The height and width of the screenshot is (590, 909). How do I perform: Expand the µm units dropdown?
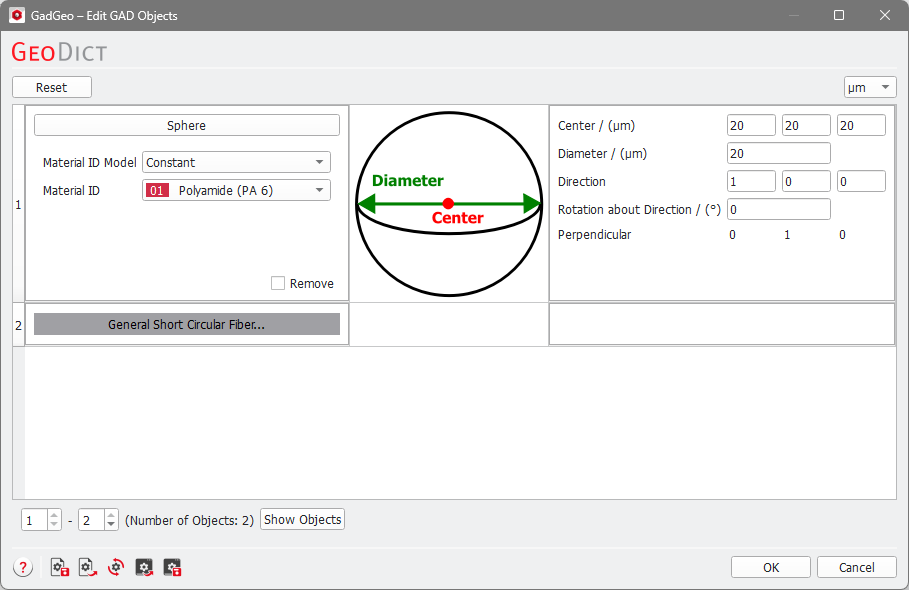870,87
